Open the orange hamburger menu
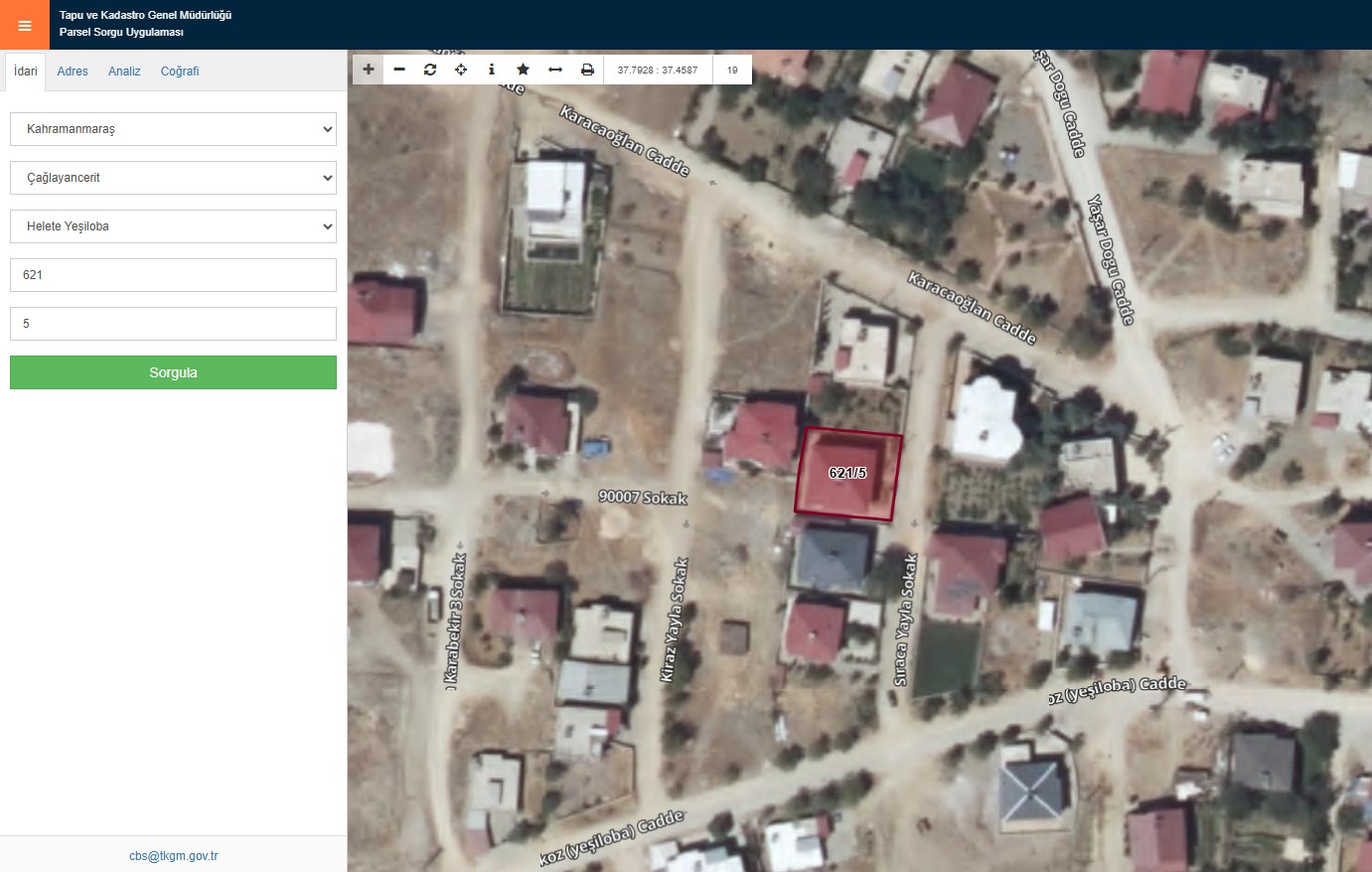 [x=25, y=25]
